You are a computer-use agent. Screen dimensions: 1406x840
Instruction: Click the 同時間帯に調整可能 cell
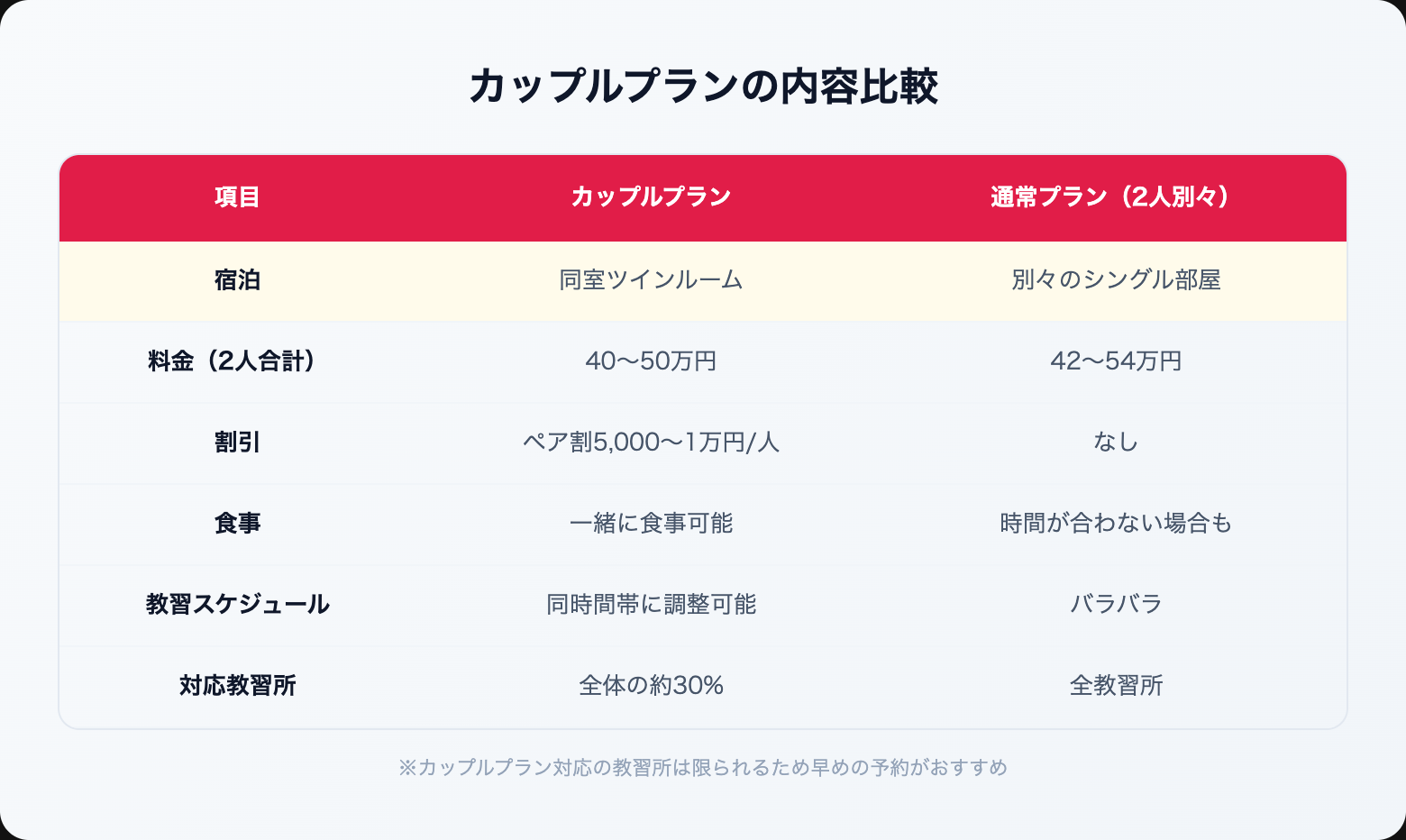tap(651, 605)
